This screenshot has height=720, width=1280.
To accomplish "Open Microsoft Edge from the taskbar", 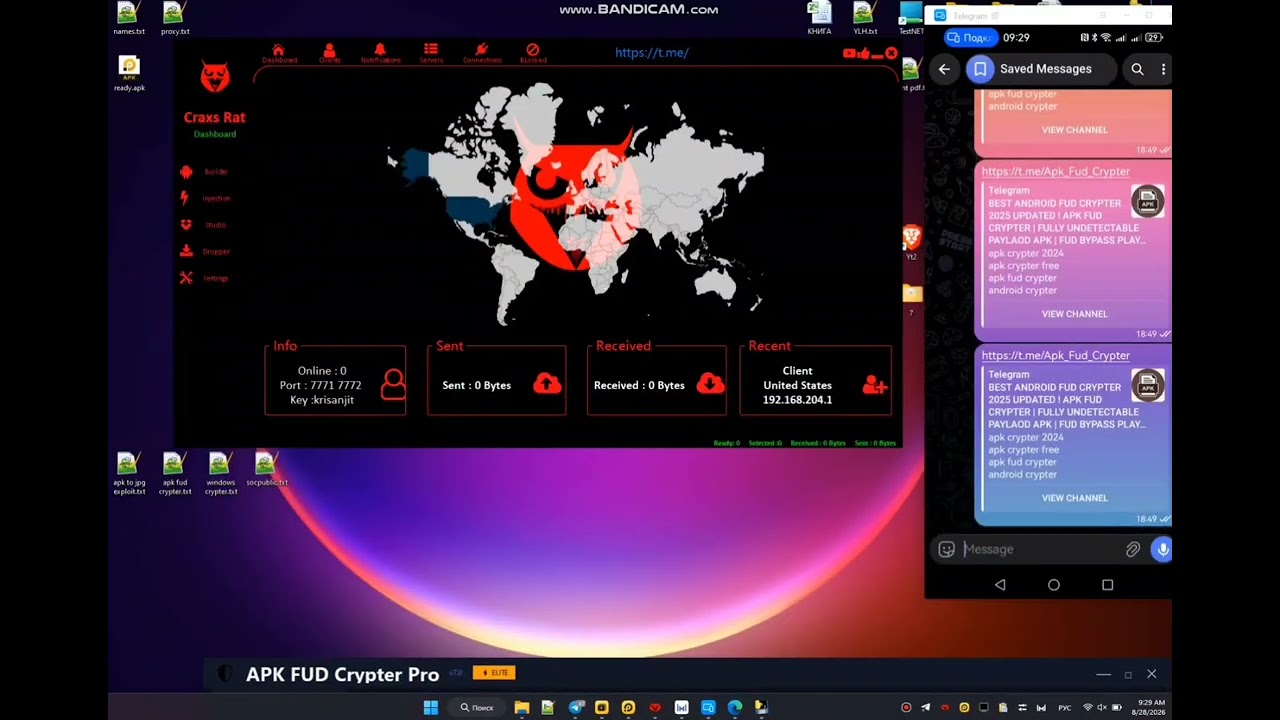I will pyautogui.click(x=735, y=707).
